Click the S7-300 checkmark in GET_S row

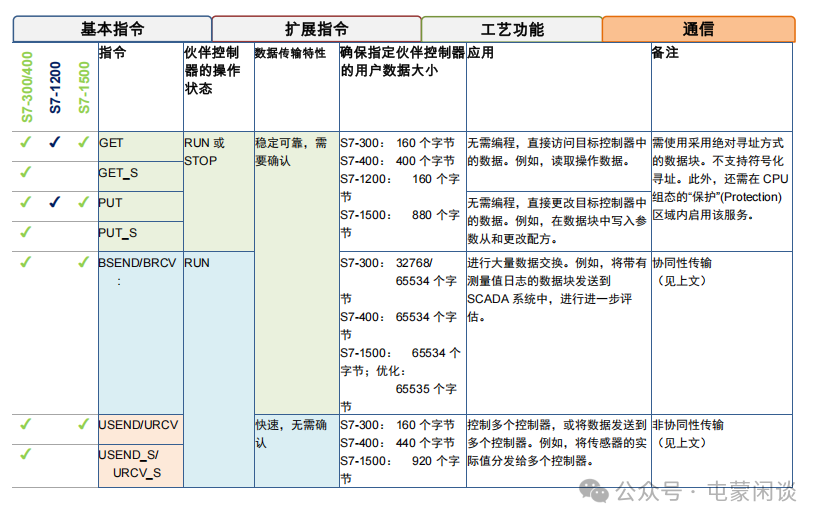[x=26, y=172]
